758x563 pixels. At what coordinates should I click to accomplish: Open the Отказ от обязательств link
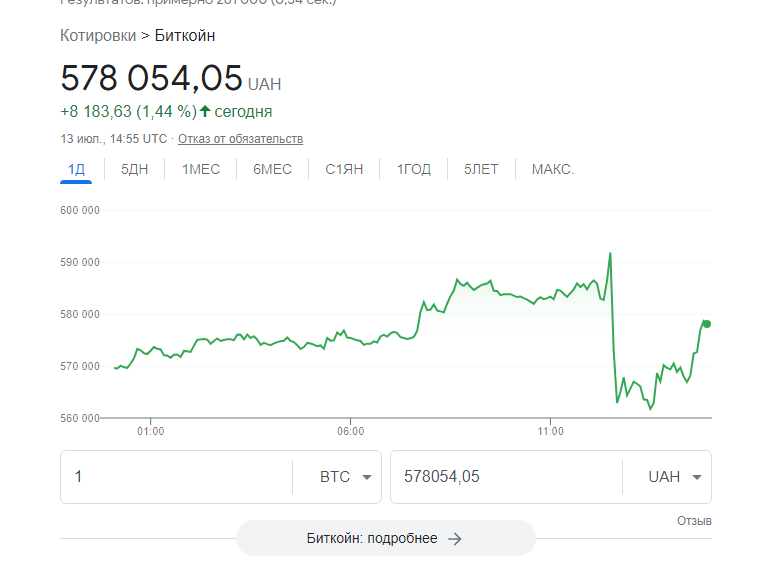(240, 139)
